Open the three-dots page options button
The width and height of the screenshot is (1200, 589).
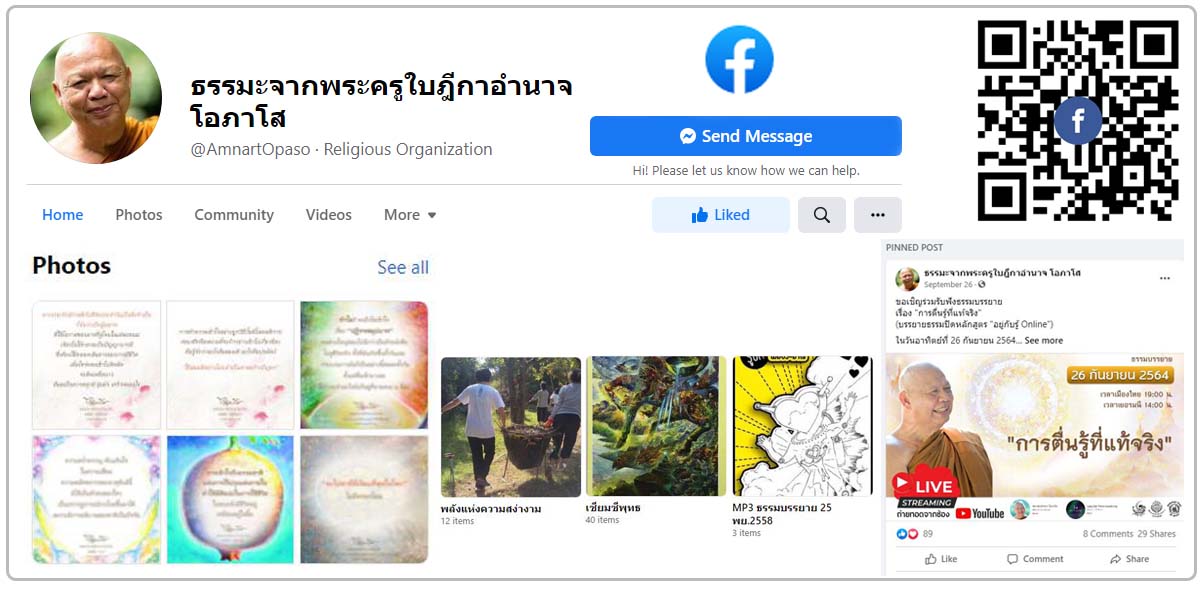878,215
